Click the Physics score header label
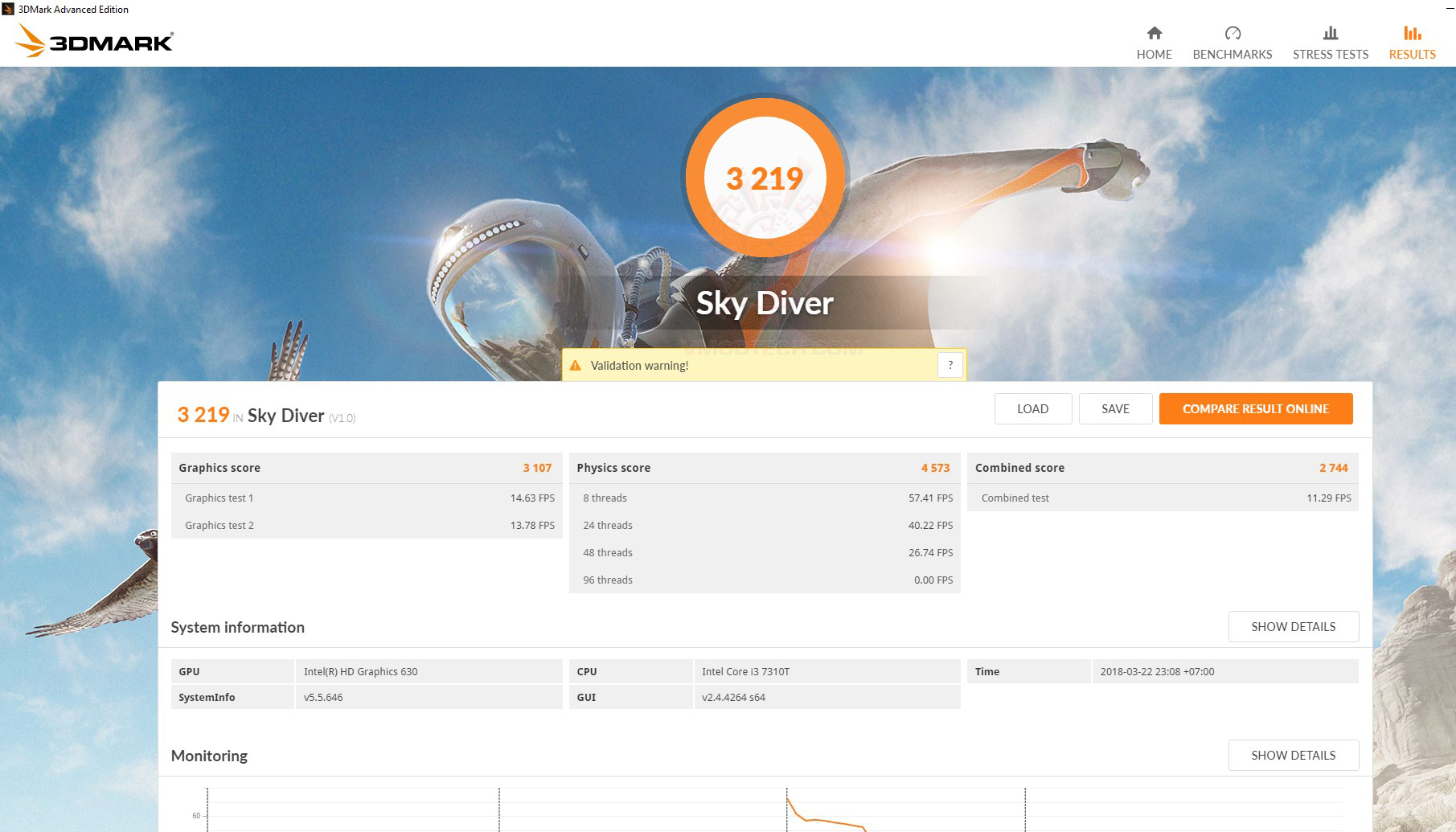 (613, 468)
